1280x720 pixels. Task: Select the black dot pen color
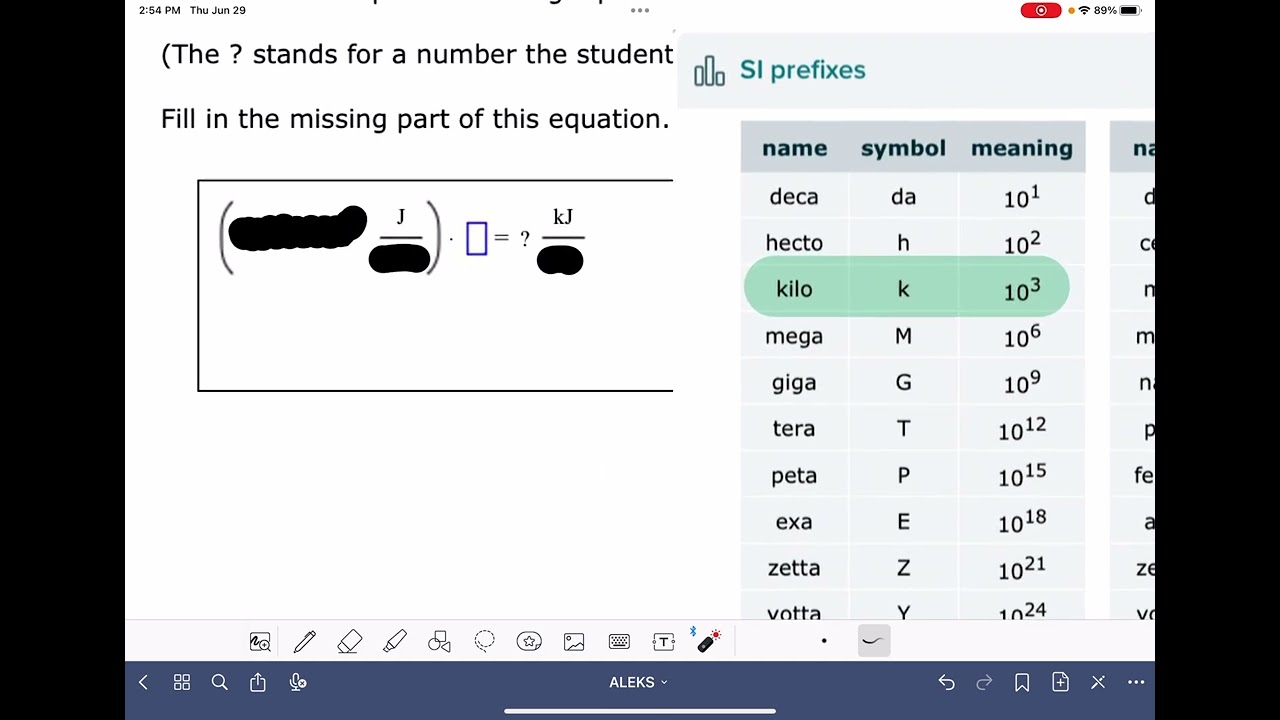coord(824,641)
